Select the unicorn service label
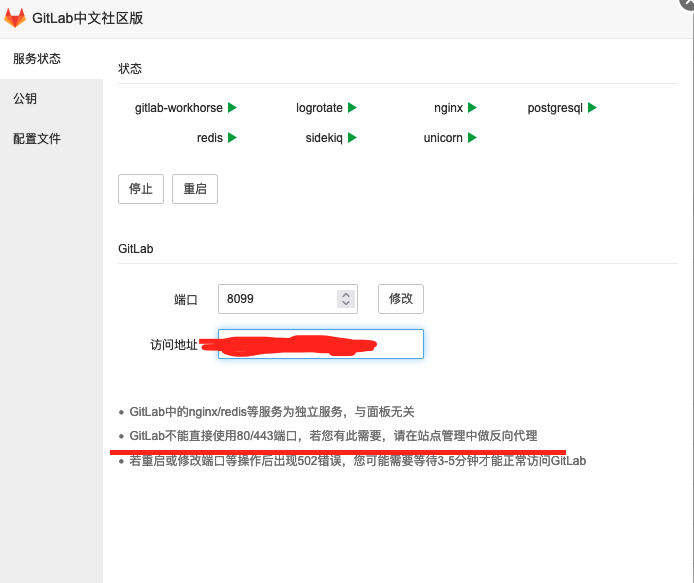Image resolution: width=694 pixels, height=583 pixels. pos(443,138)
